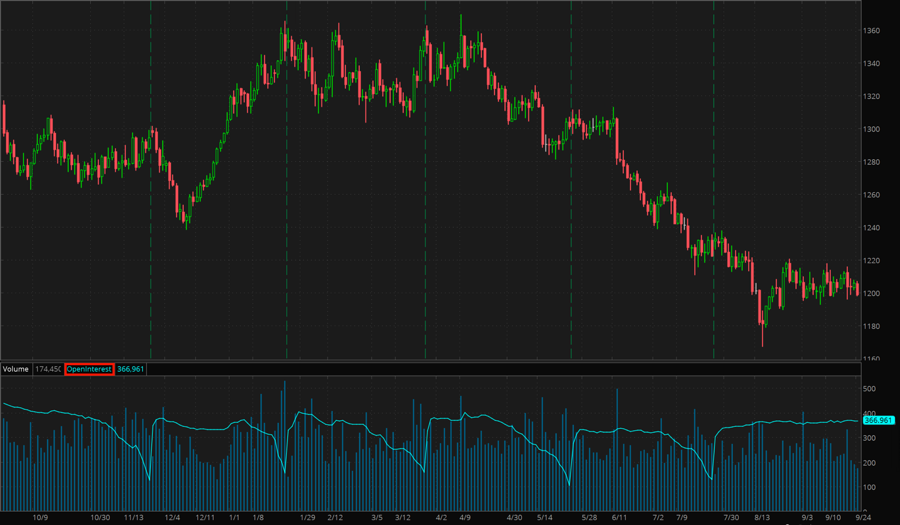Viewport: 900px width, 525px height.
Task: Click the Volume value 174,450 readout
Action: pos(48,369)
